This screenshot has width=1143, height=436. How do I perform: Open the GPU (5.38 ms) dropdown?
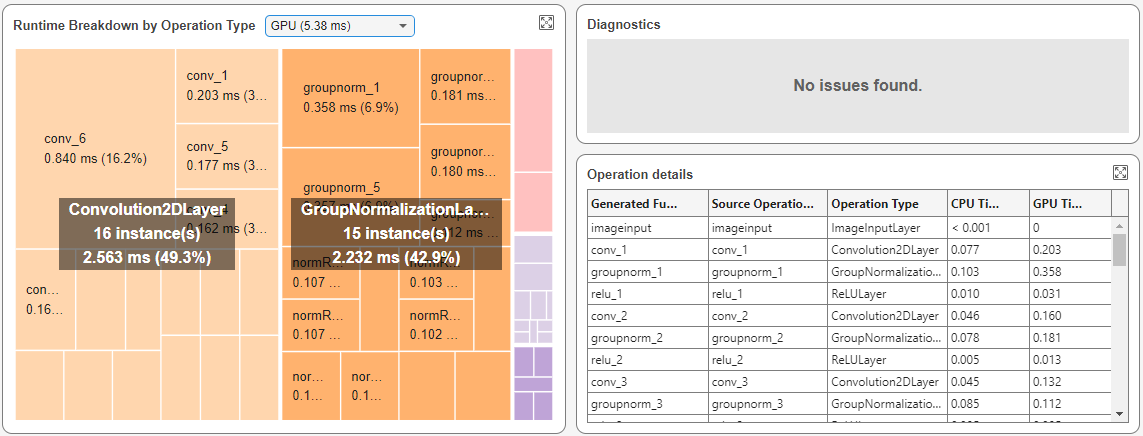tap(340, 25)
